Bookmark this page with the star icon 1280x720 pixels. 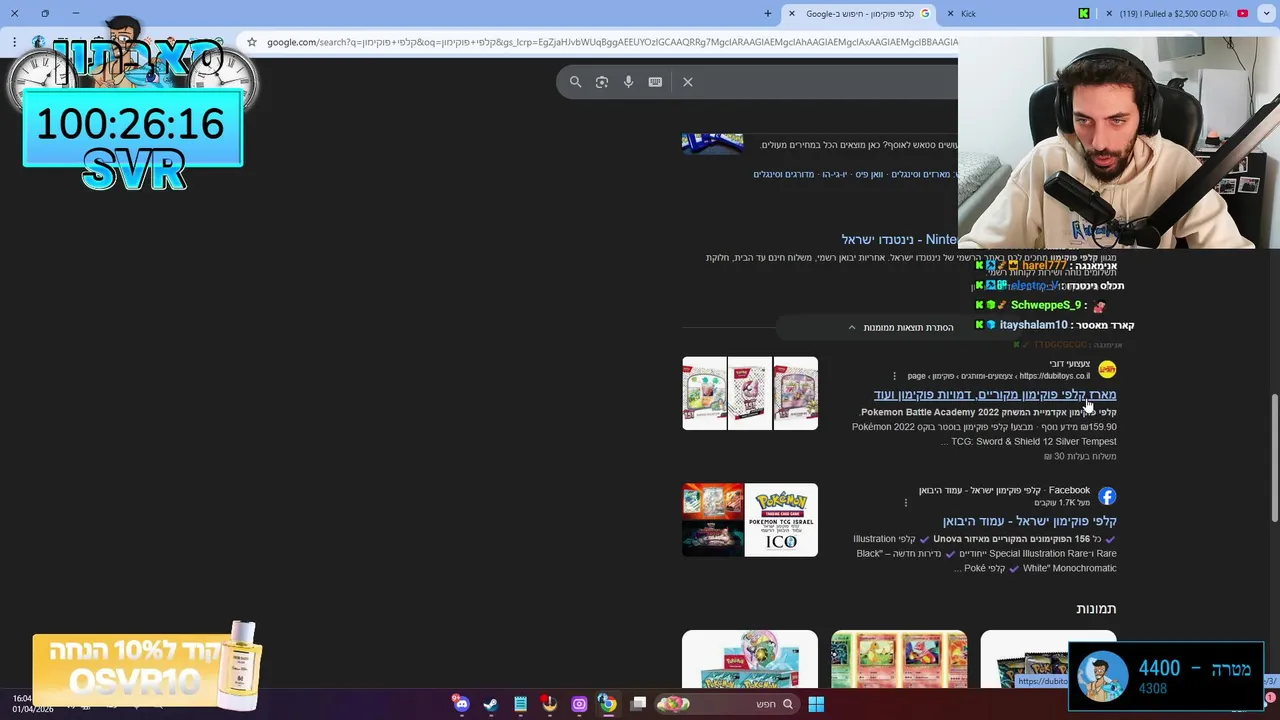click(x=252, y=42)
